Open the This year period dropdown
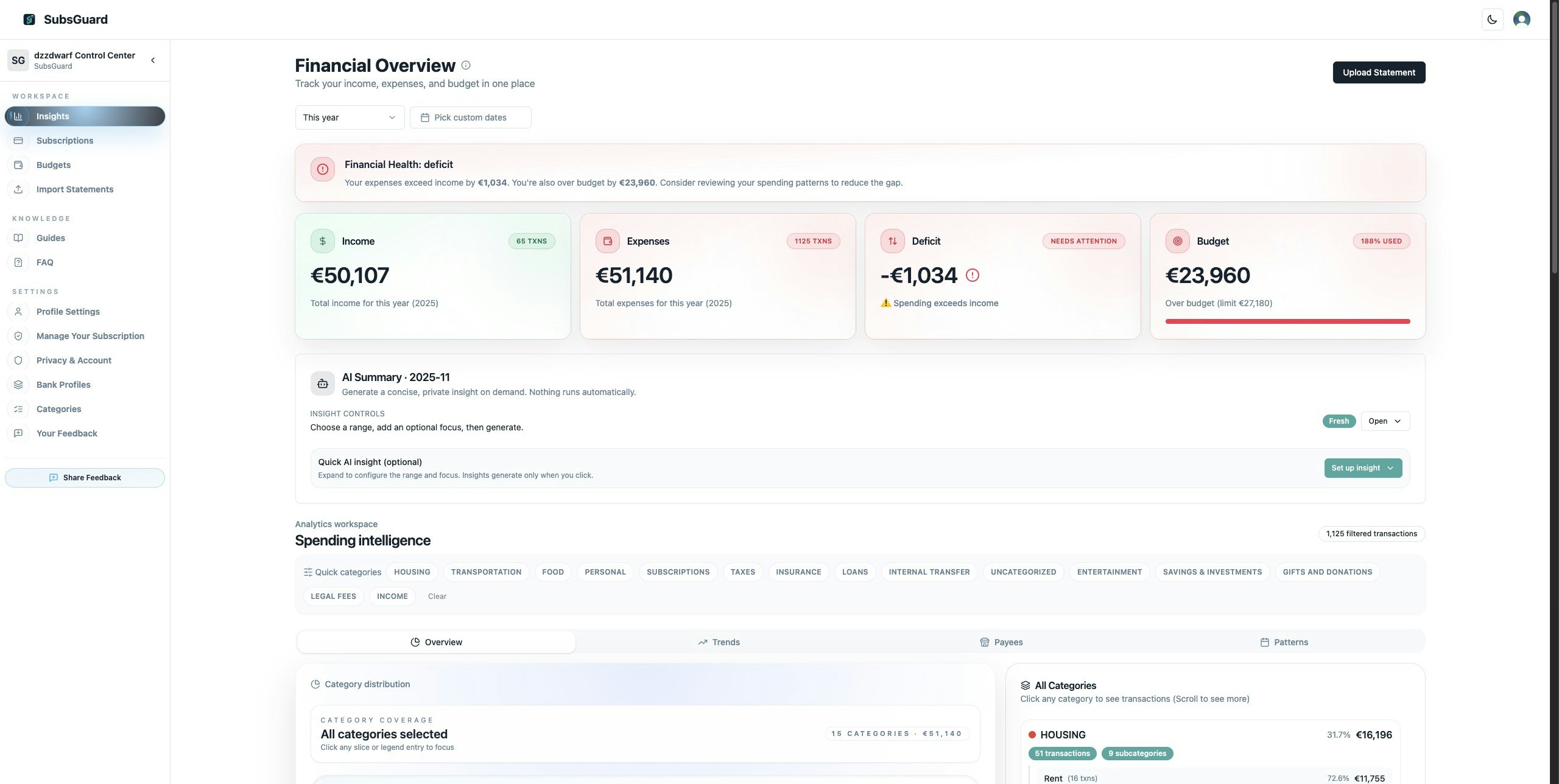This screenshot has height=784, width=1559. [350, 117]
